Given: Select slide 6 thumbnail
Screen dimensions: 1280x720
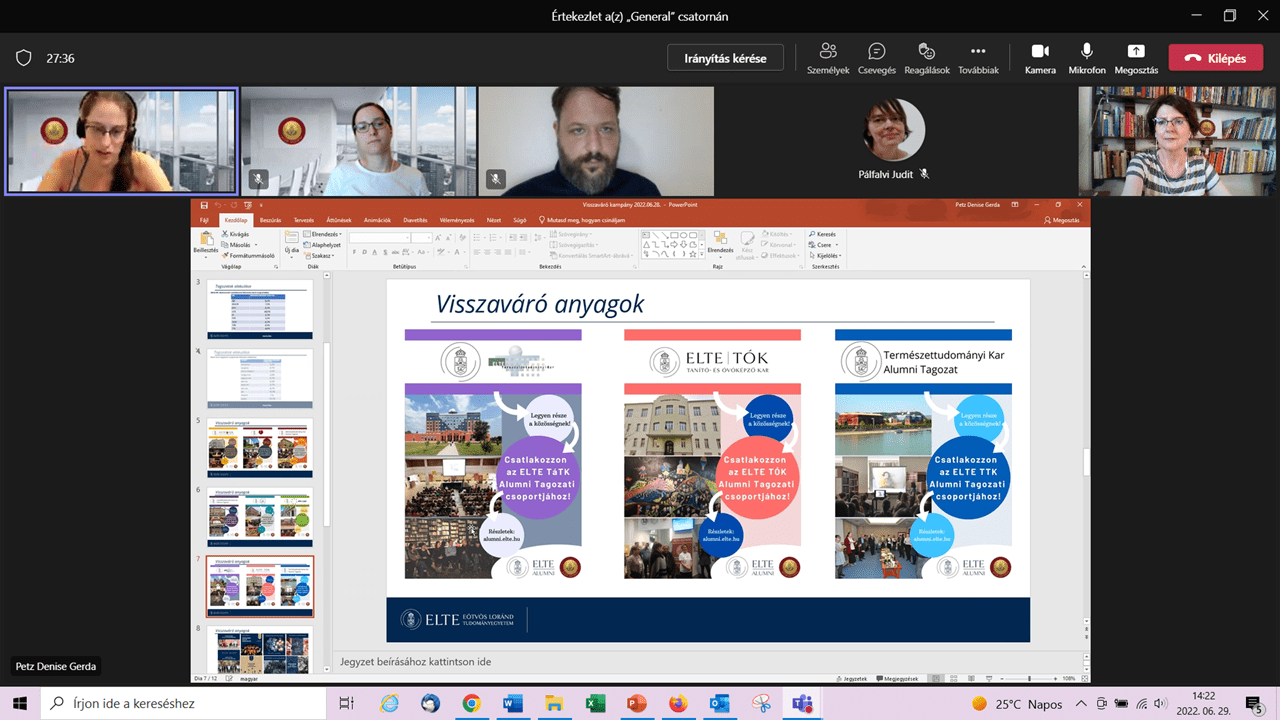Looking at the screenshot, I should pos(260,516).
